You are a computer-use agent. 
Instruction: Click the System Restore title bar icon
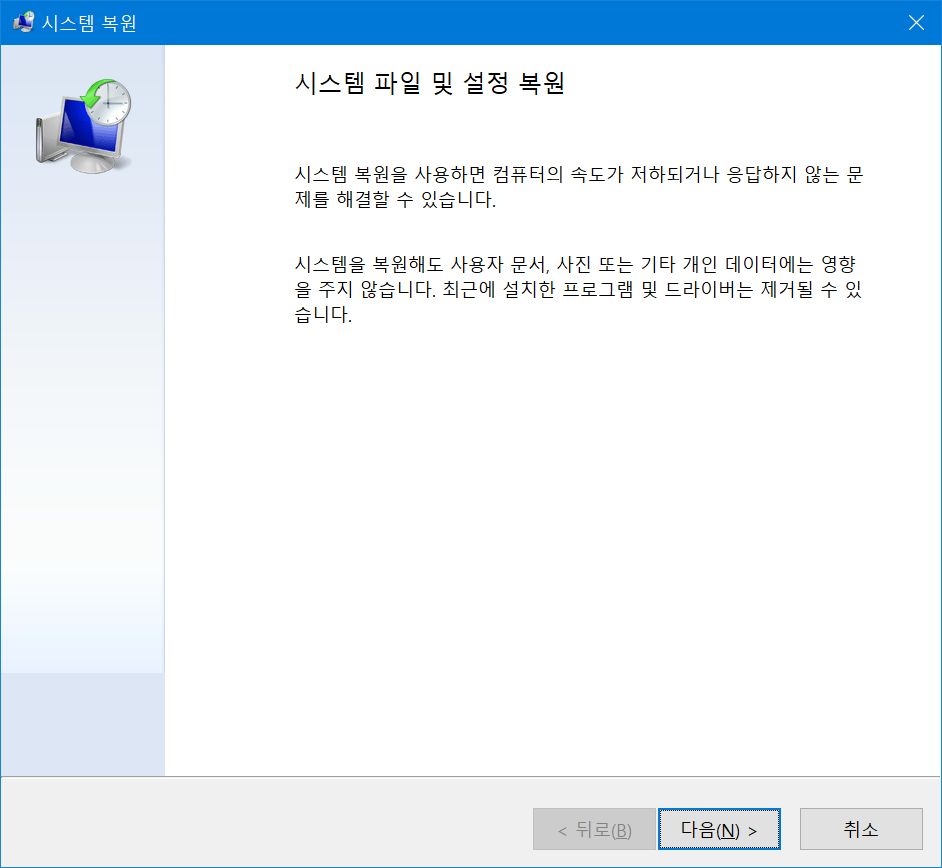pos(23,22)
